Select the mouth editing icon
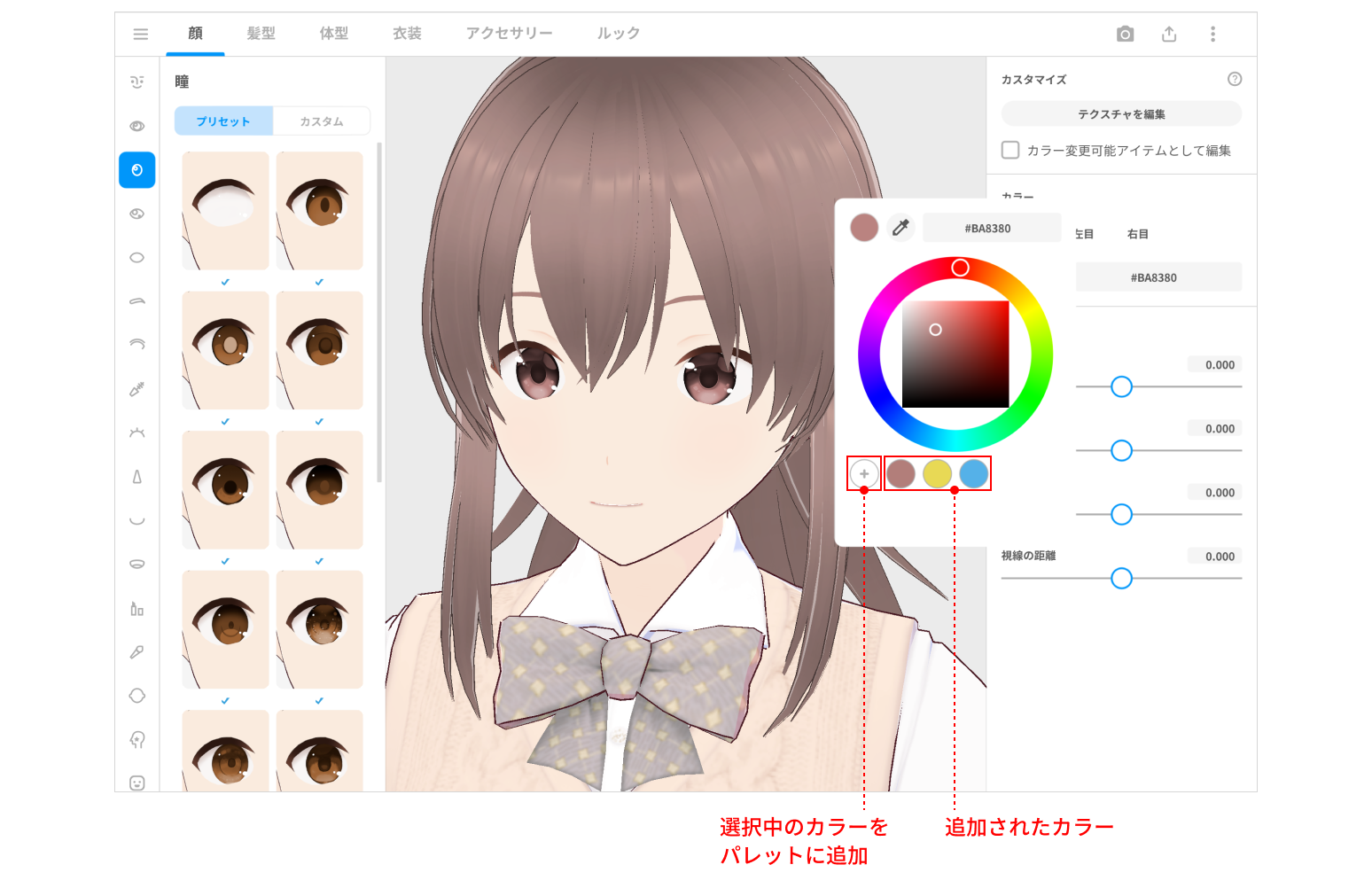 click(136, 520)
